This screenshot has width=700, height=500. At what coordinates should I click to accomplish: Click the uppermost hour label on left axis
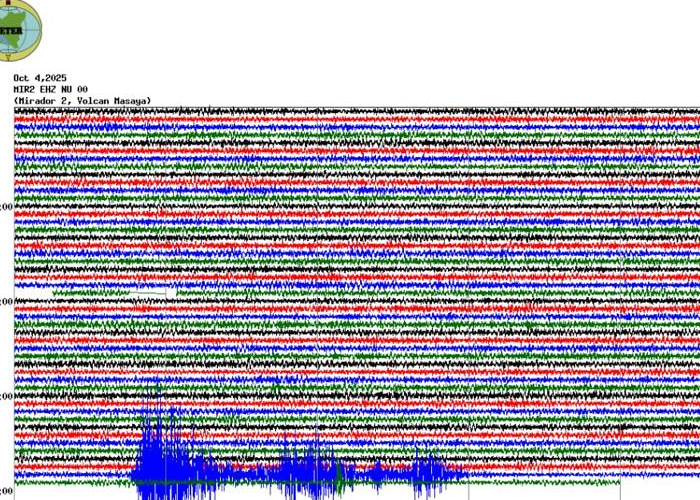pyautogui.click(x=6, y=207)
